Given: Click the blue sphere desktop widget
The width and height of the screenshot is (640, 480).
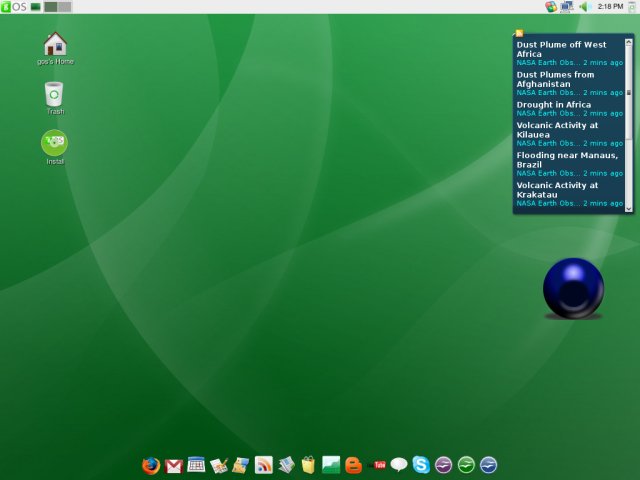Looking at the screenshot, I should point(573,288).
